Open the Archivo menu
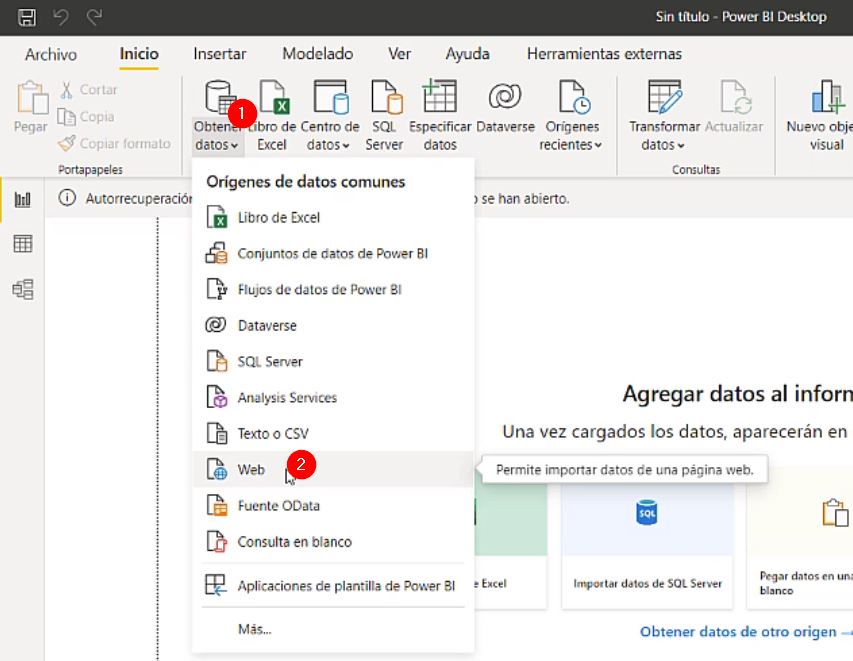The height and width of the screenshot is (661, 853). click(50, 54)
